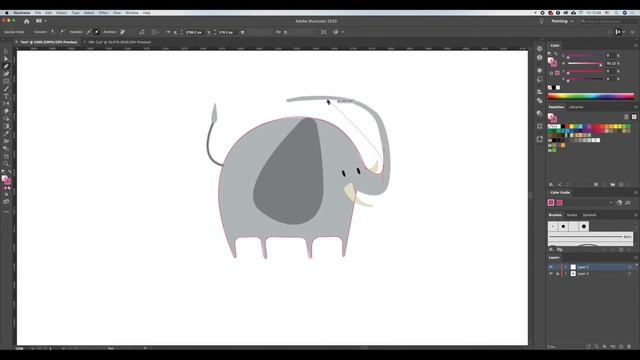640x360 pixels.
Task: Click the Discover lightbulb icon
Action: tap(541, 21)
